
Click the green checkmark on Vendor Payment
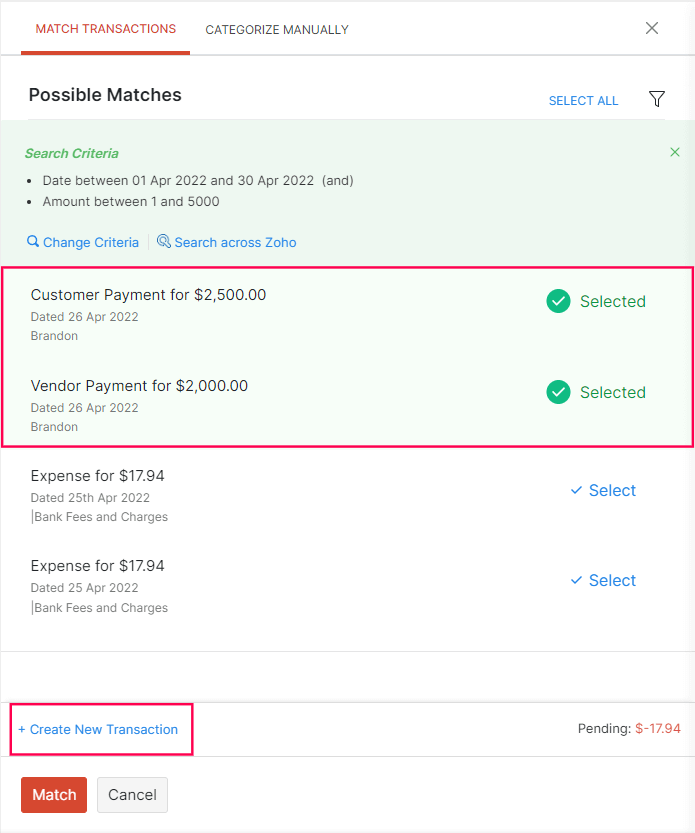(x=558, y=392)
